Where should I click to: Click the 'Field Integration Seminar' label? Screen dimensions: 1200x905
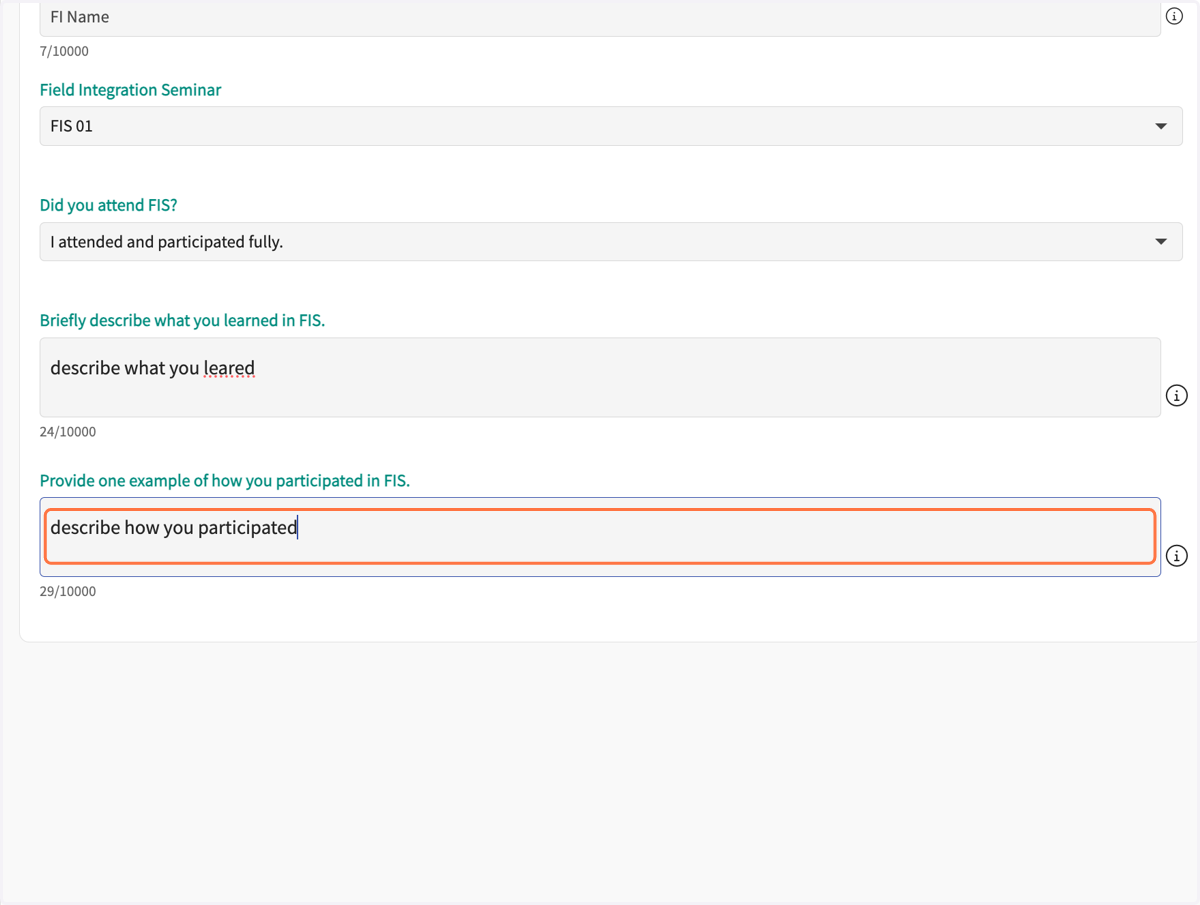(131, 90)
